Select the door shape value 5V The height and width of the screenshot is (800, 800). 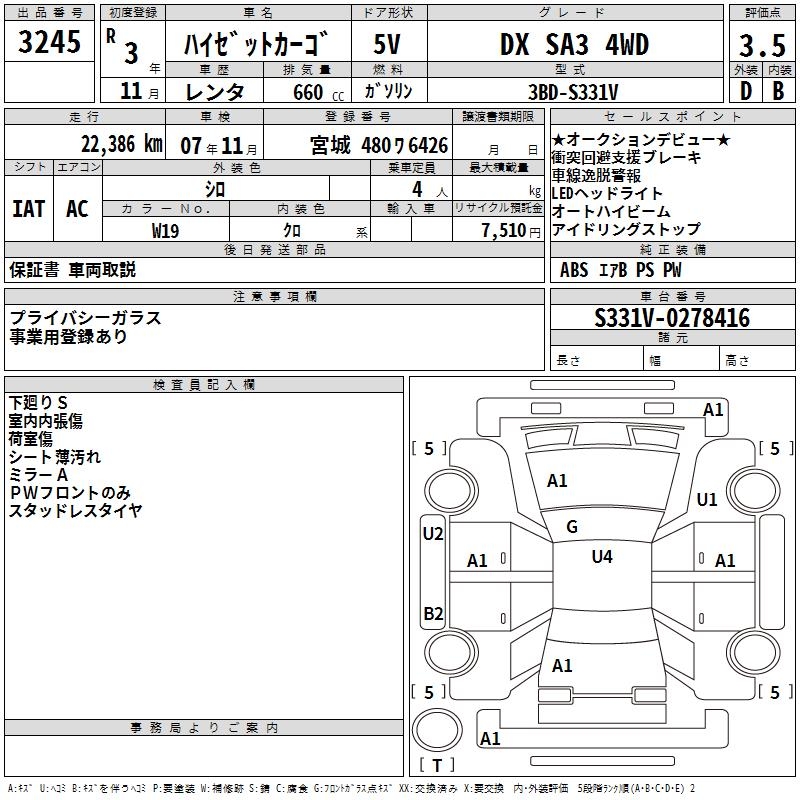[x=387, y=44]
